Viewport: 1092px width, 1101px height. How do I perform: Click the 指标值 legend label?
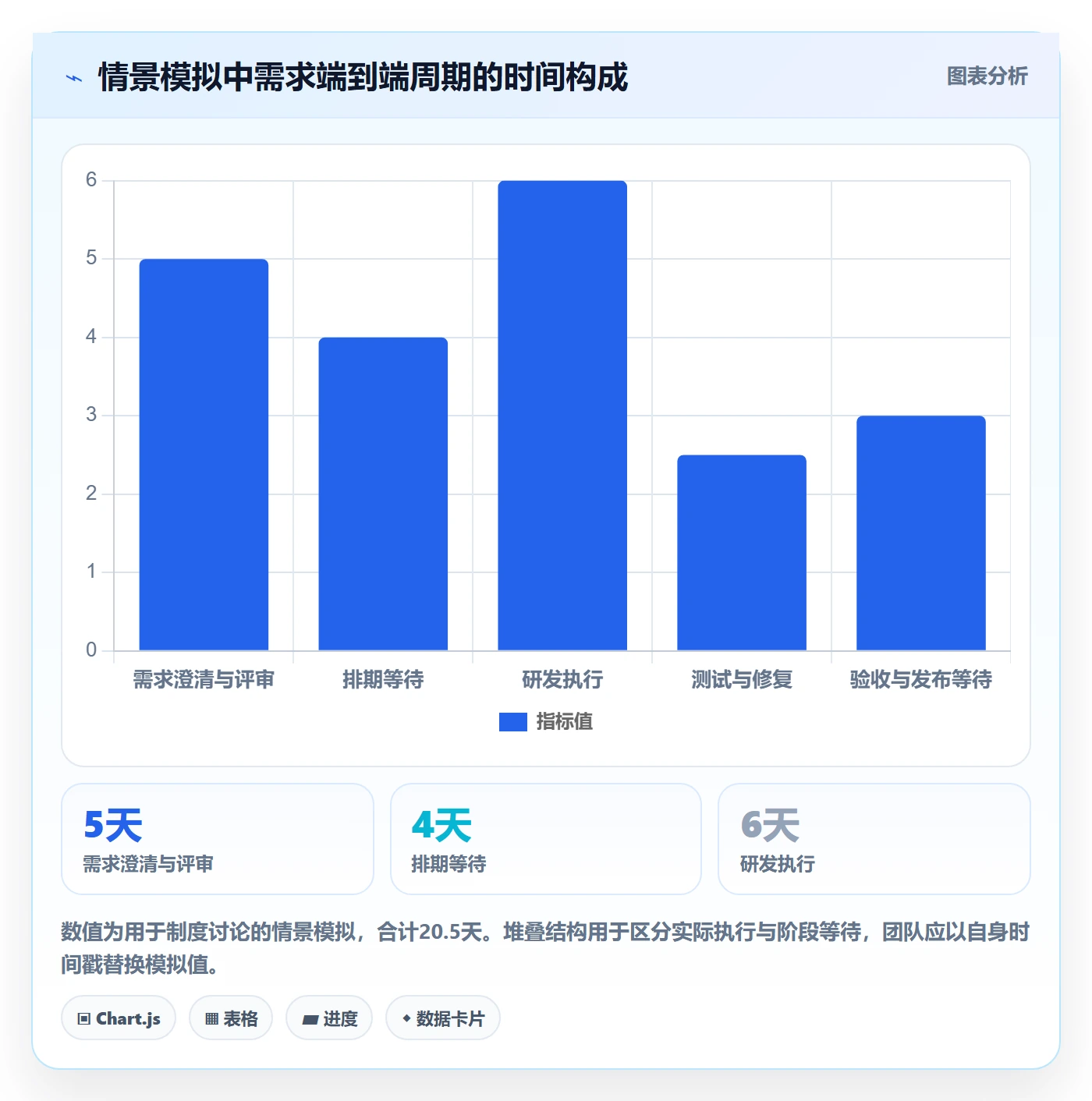pos(565,722)
